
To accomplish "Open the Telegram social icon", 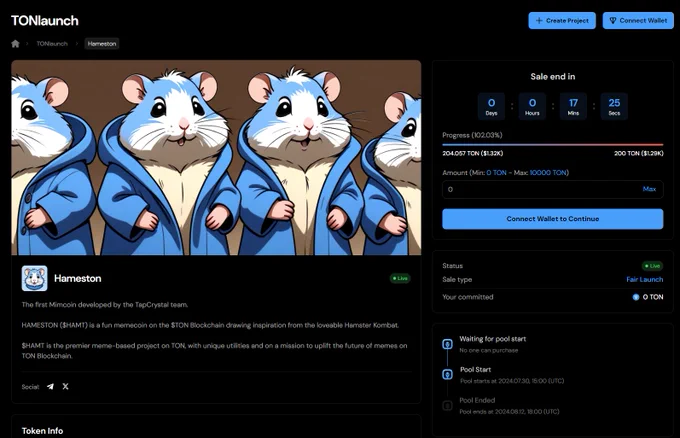I will coord(50,386).
